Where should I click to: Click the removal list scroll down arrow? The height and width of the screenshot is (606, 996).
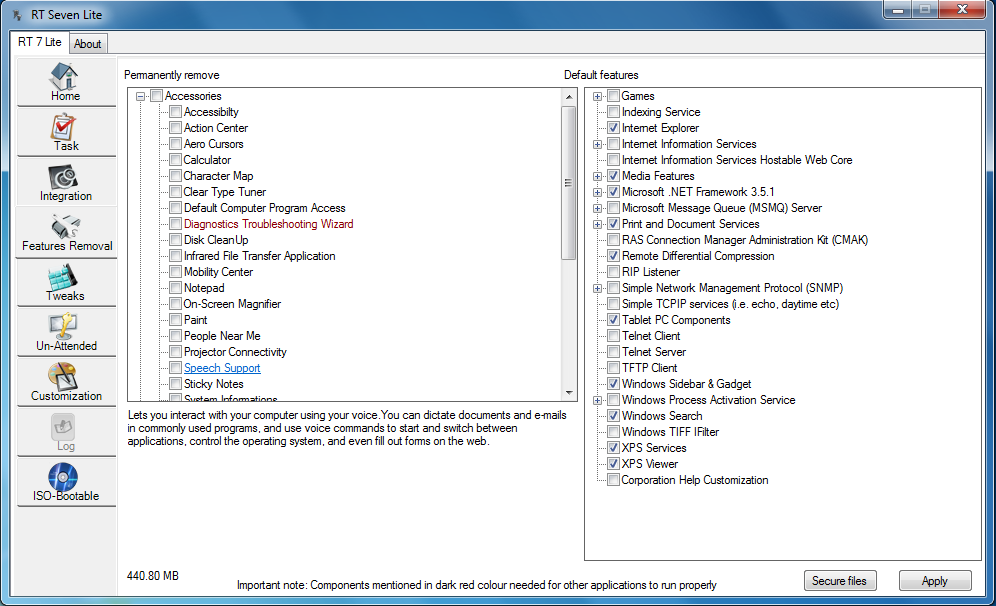point(569,393)
